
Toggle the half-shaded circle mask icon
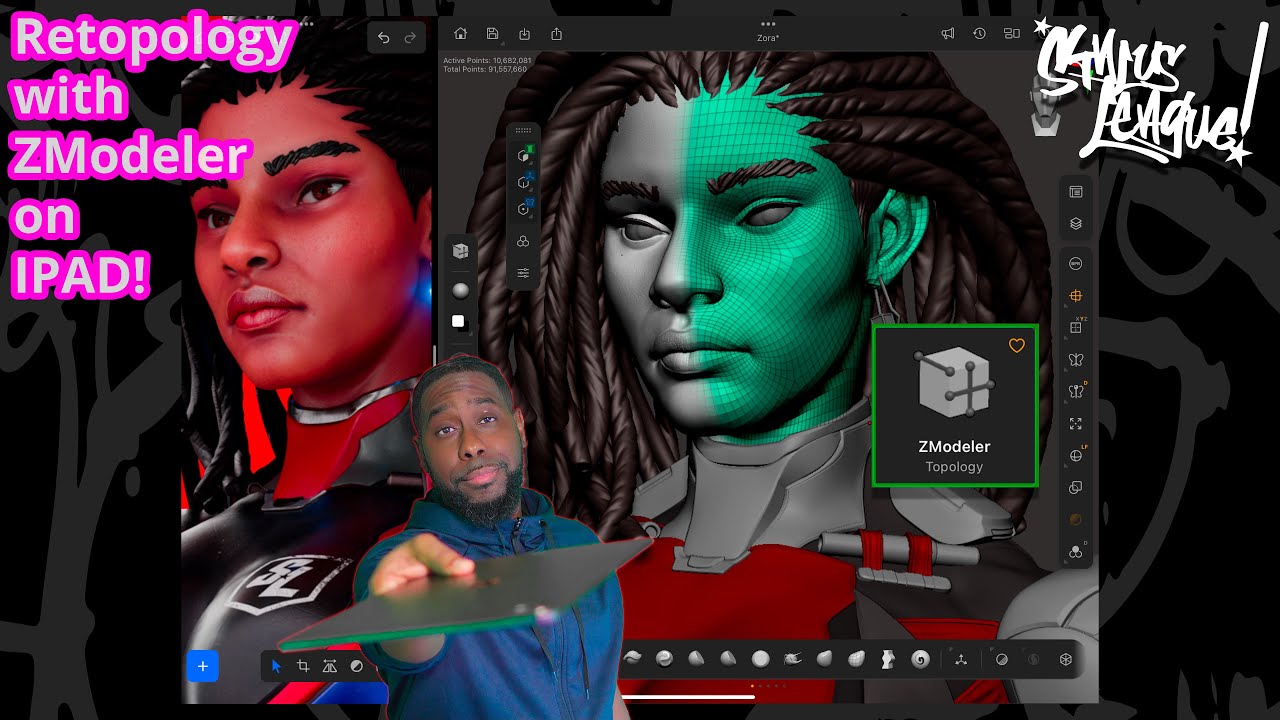[x=1002, y=659]
